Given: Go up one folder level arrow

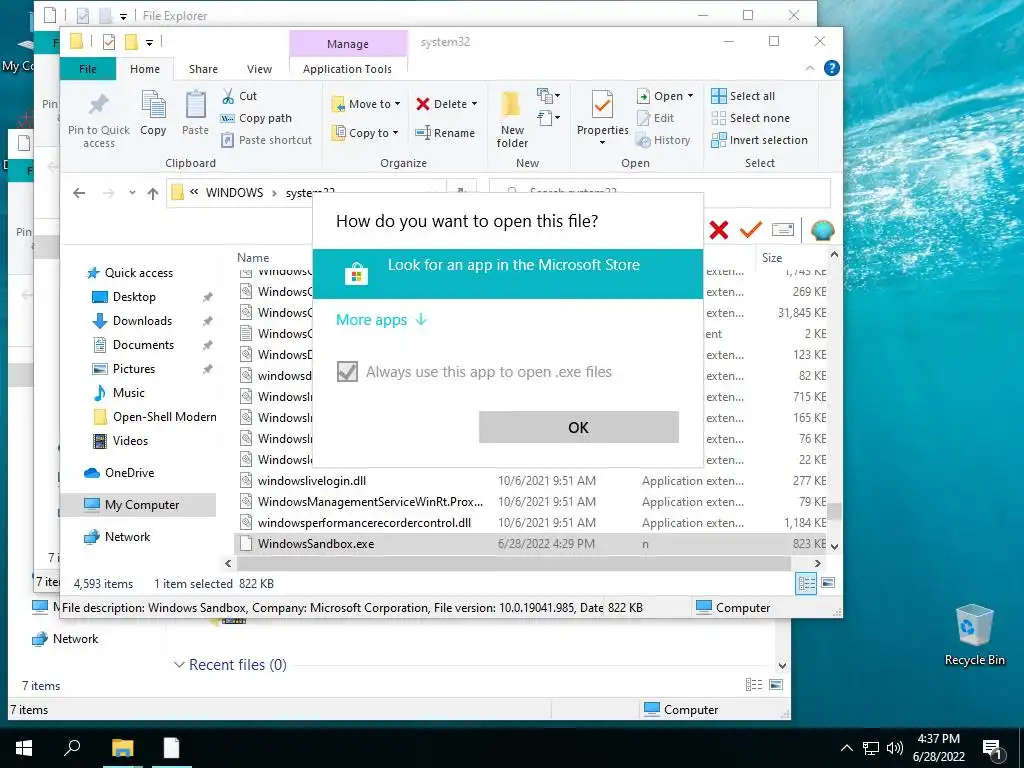Looking at the screenshot, I should pyautogui.click(x=153, y=193).
